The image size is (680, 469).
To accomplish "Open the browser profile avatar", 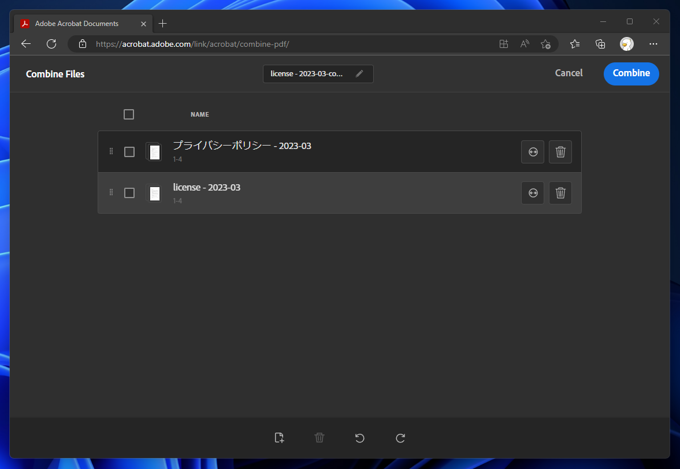I will (x=627, y=44).
